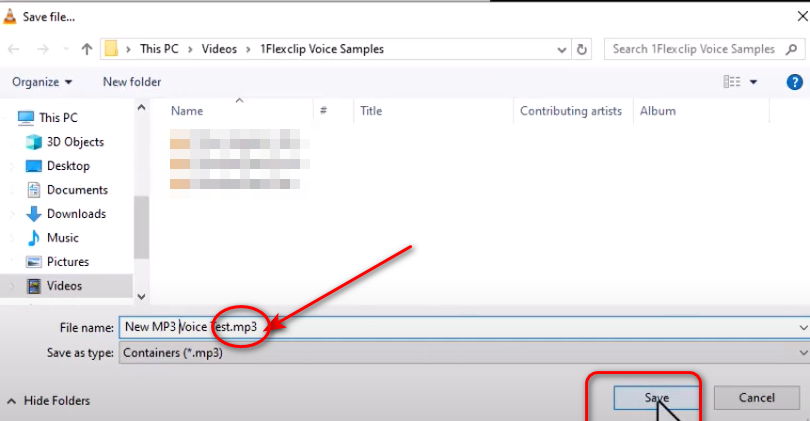
Task: Sort by Contributing artists column
Action: click(571, 111)
